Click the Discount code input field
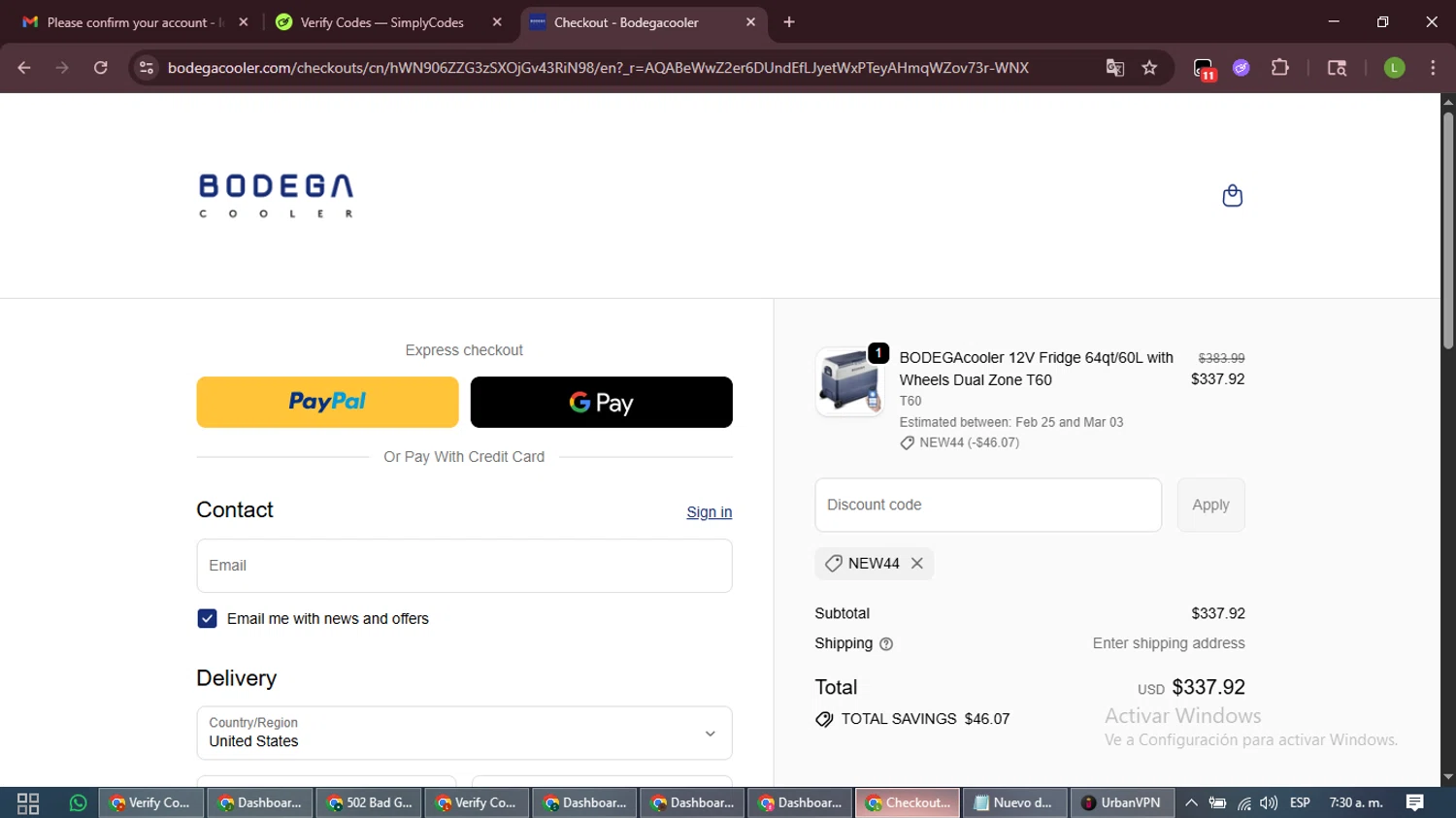Image resolution: width=1456 pixels, height=818 pixels. 988,505
